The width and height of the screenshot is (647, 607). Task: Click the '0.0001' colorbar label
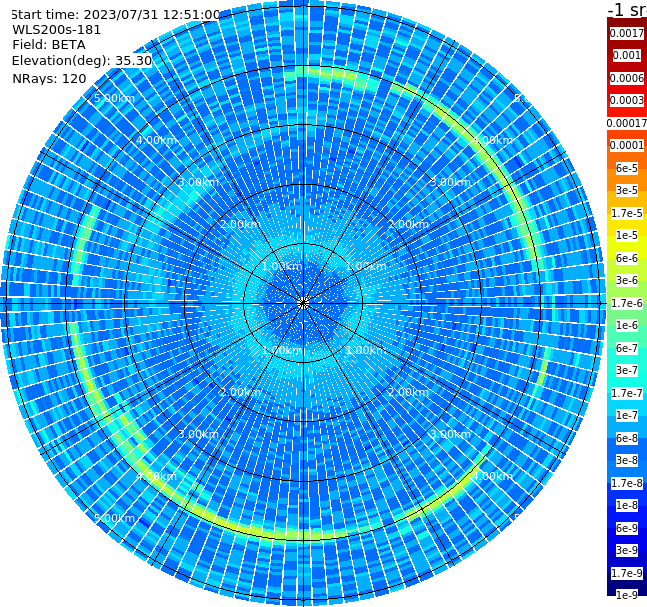click(x=627, y=145)
